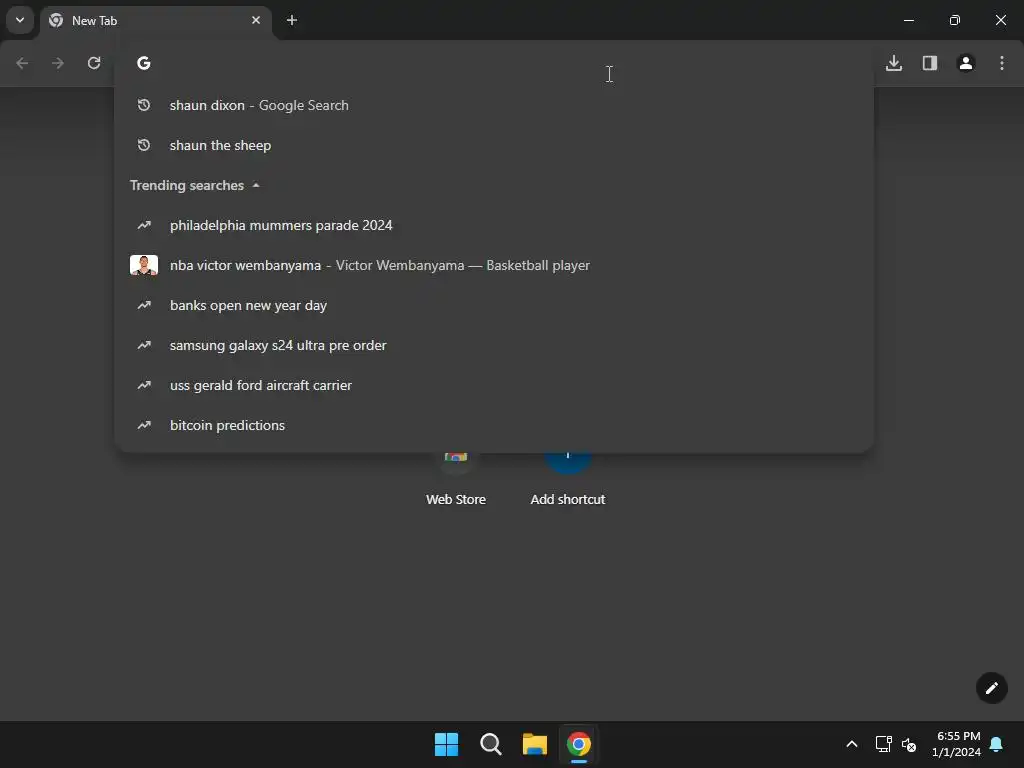The width and height of the screenshot is (1024, 768).
Task: Click the Chrome taskbar icon
Action: click(x=579, y=744)
